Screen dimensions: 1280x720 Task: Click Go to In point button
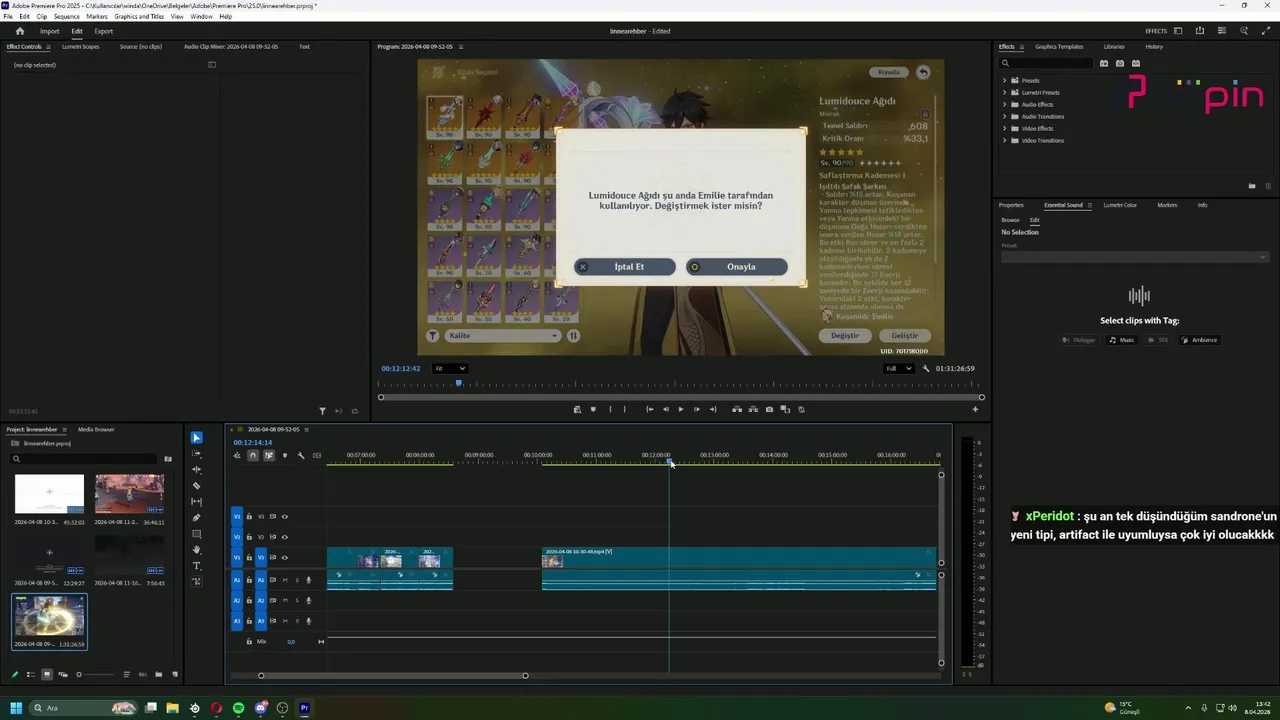click(650, 409)
